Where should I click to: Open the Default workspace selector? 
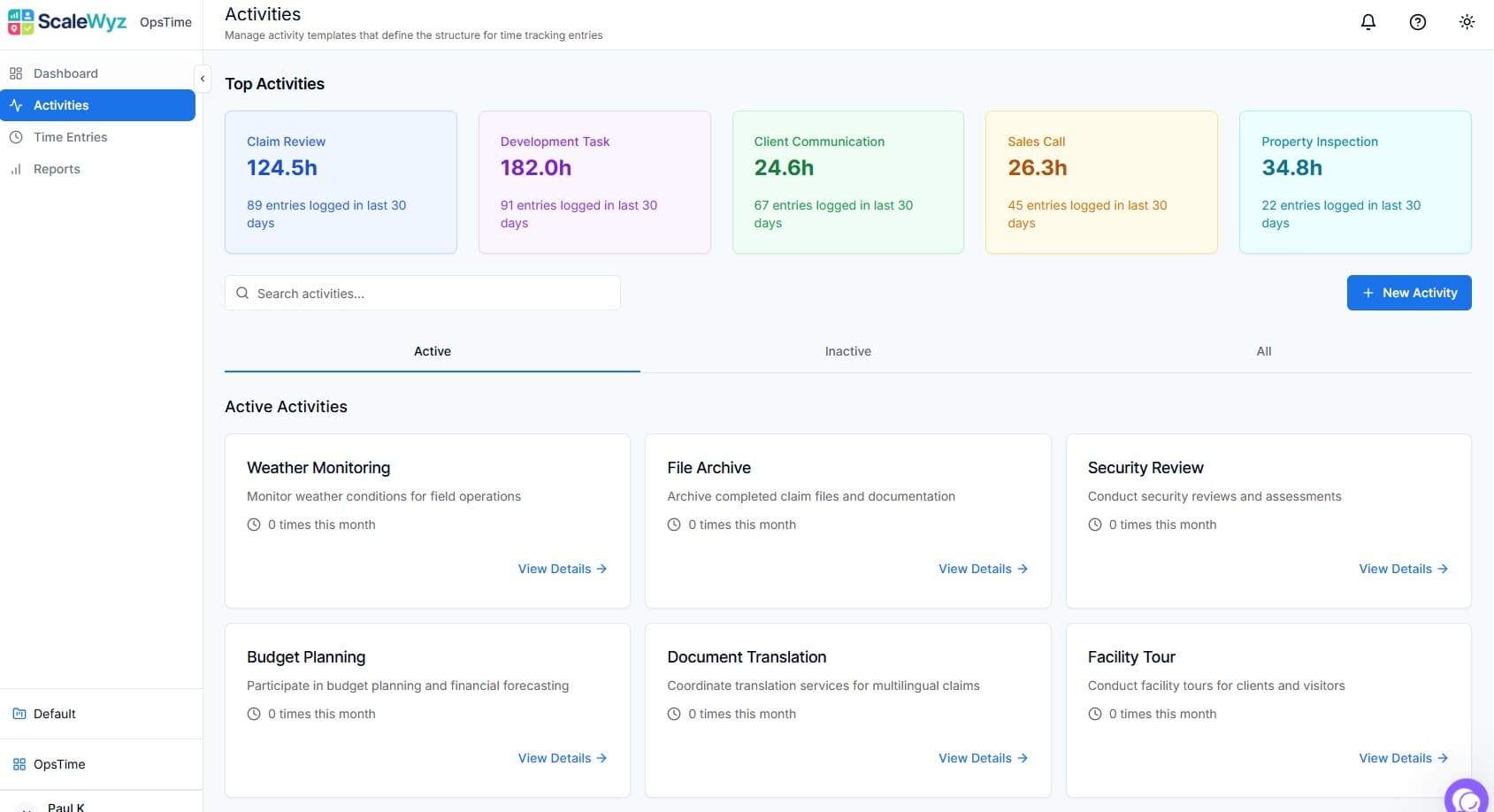pos(55,714)
